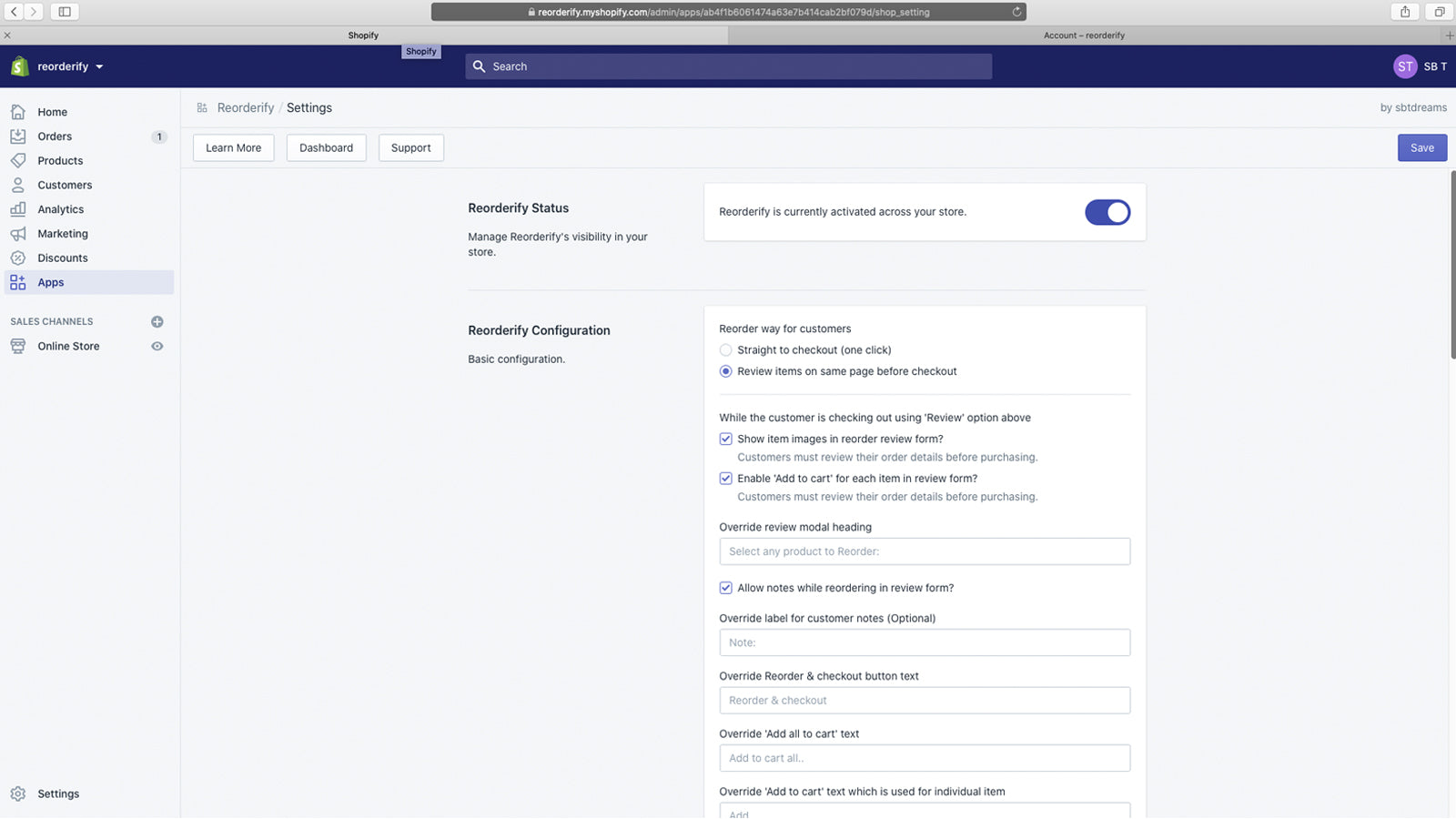Expand the reorderify store switcher dropdown

click(x=100, y=66)
